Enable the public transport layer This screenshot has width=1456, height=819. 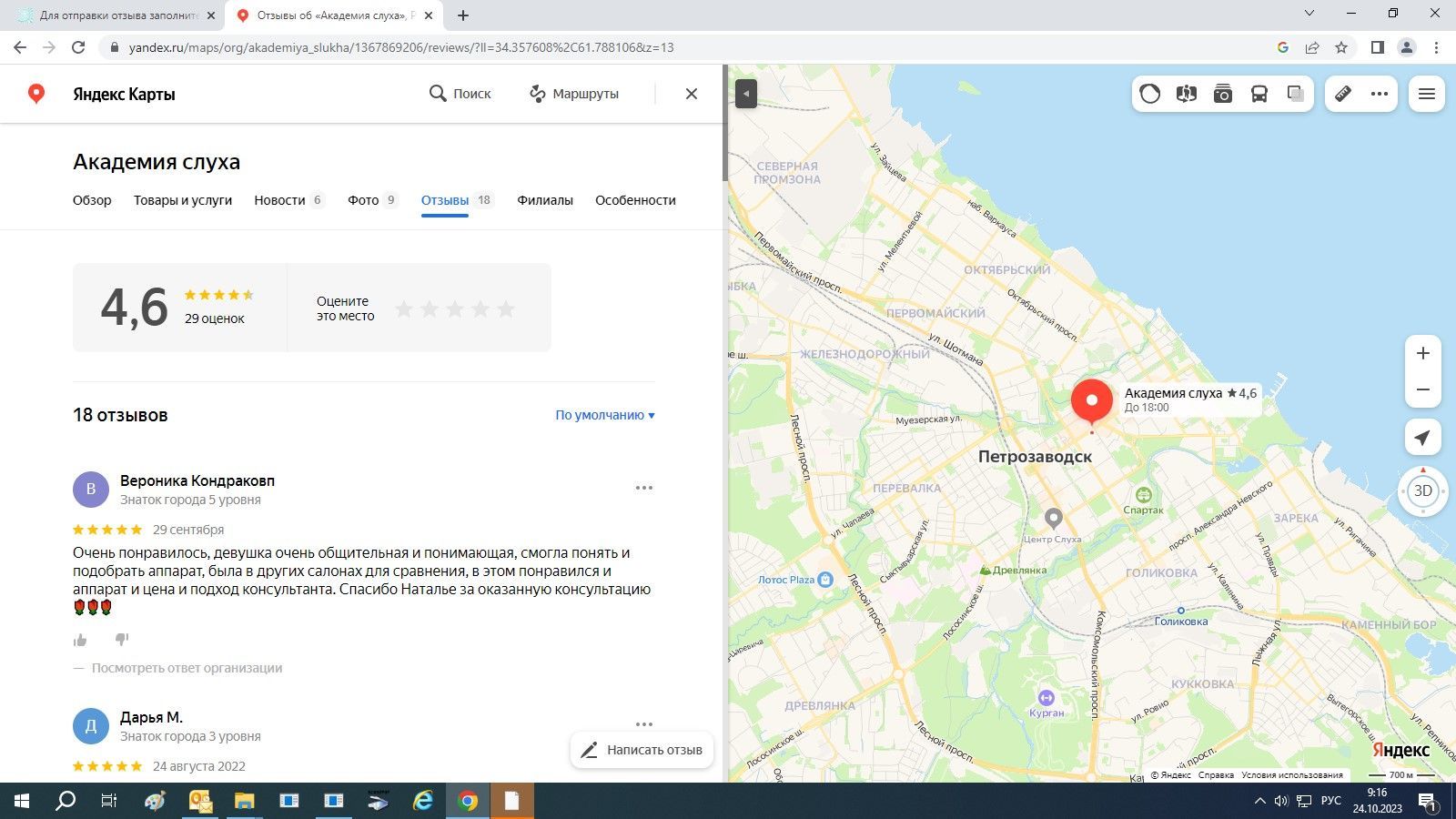click(x=1259, y=94)
